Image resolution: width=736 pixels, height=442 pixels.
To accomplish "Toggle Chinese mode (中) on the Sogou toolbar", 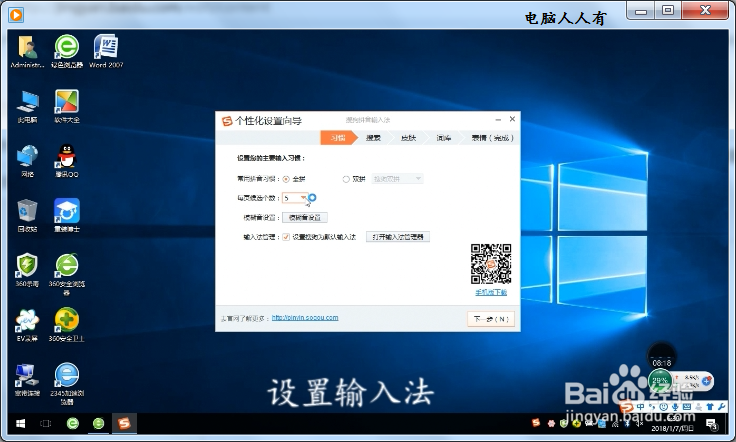I will (640, 406).
